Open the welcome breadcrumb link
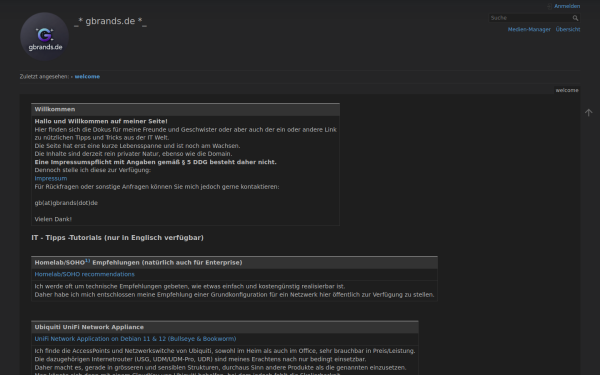 [x=87, y=77]
